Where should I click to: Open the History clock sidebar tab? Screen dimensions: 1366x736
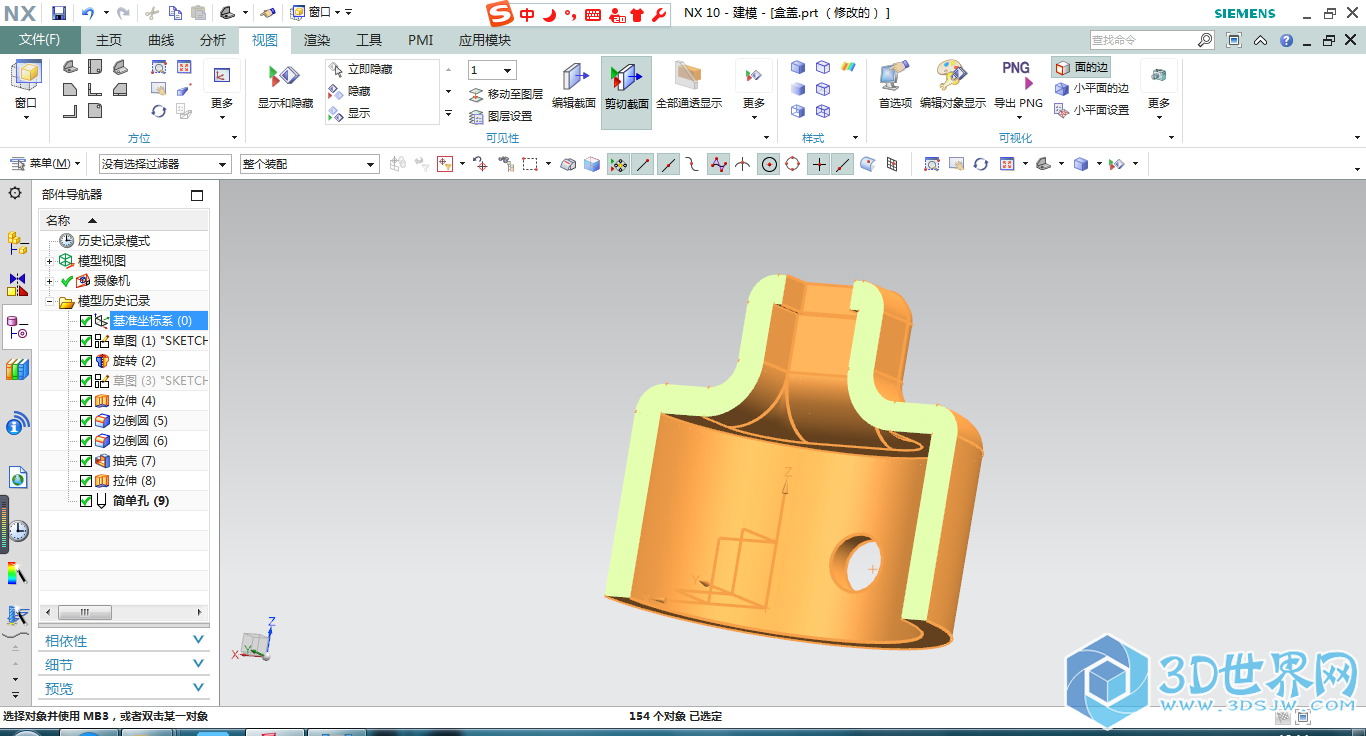(x=17, y=531)
